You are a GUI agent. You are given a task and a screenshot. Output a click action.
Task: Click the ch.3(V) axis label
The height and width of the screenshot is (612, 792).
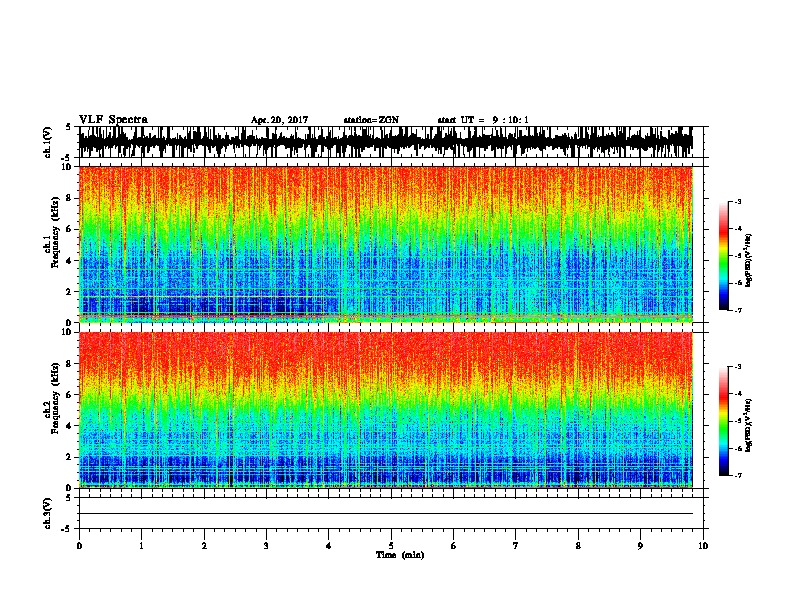[x=47, y=513]
